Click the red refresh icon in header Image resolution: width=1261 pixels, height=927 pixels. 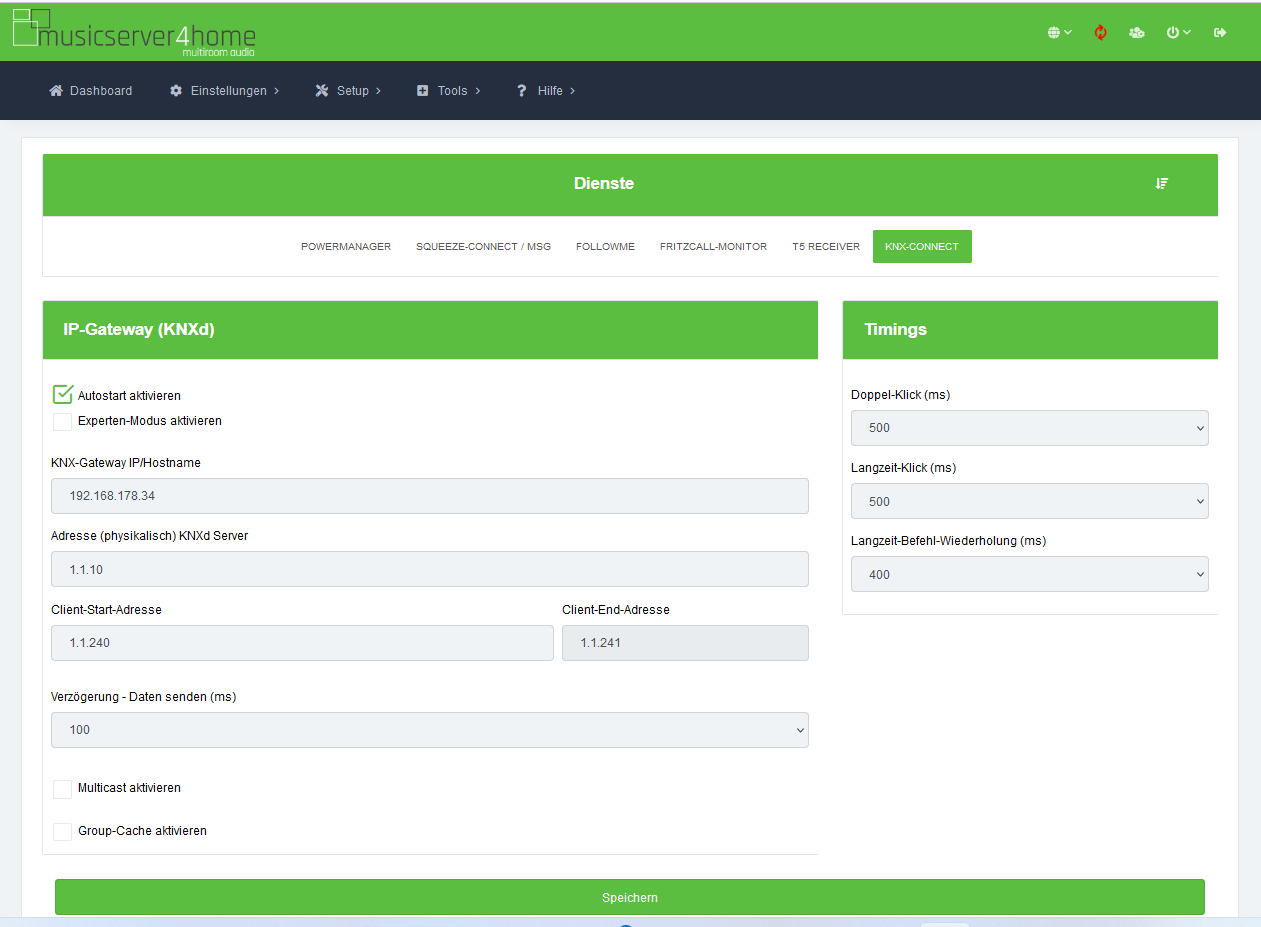[x=1100, y=33]
